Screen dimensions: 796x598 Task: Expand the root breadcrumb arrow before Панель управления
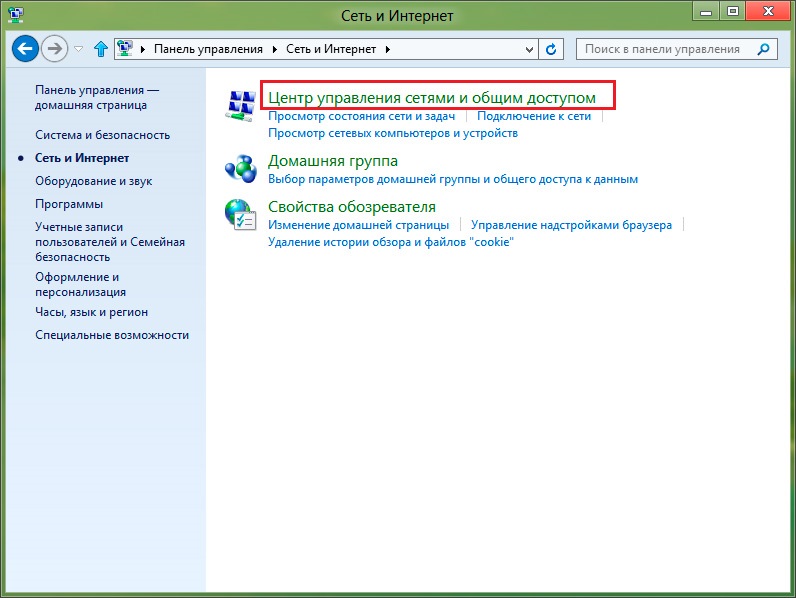[x=143, y=49]
